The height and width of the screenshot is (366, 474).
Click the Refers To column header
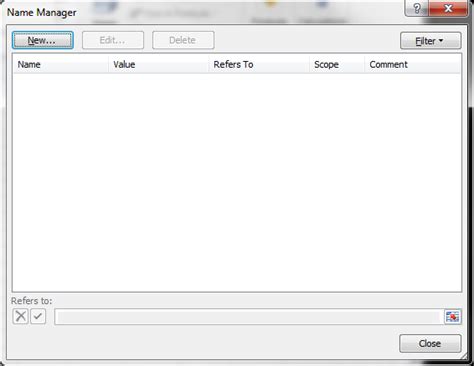click(x=259, y=64)
